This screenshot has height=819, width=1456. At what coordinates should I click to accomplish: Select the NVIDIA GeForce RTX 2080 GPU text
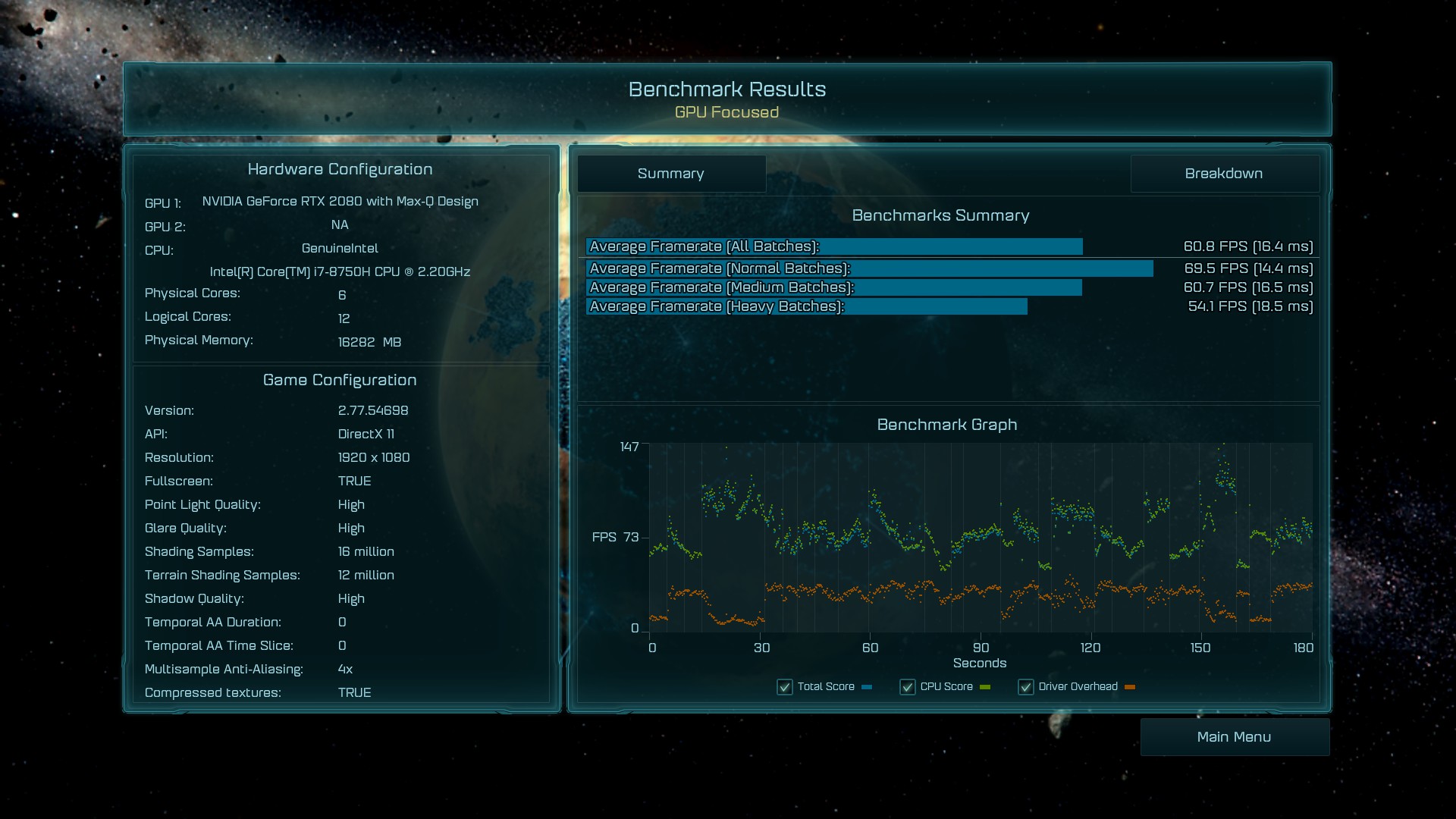[340, 202]
